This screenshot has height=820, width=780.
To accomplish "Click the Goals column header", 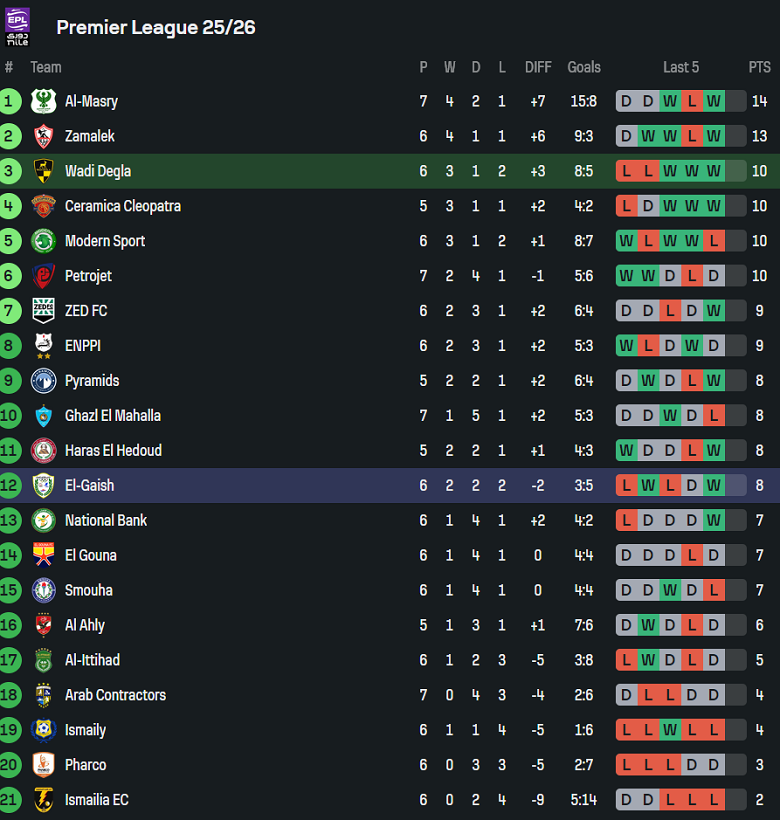I will click(584, 67).
